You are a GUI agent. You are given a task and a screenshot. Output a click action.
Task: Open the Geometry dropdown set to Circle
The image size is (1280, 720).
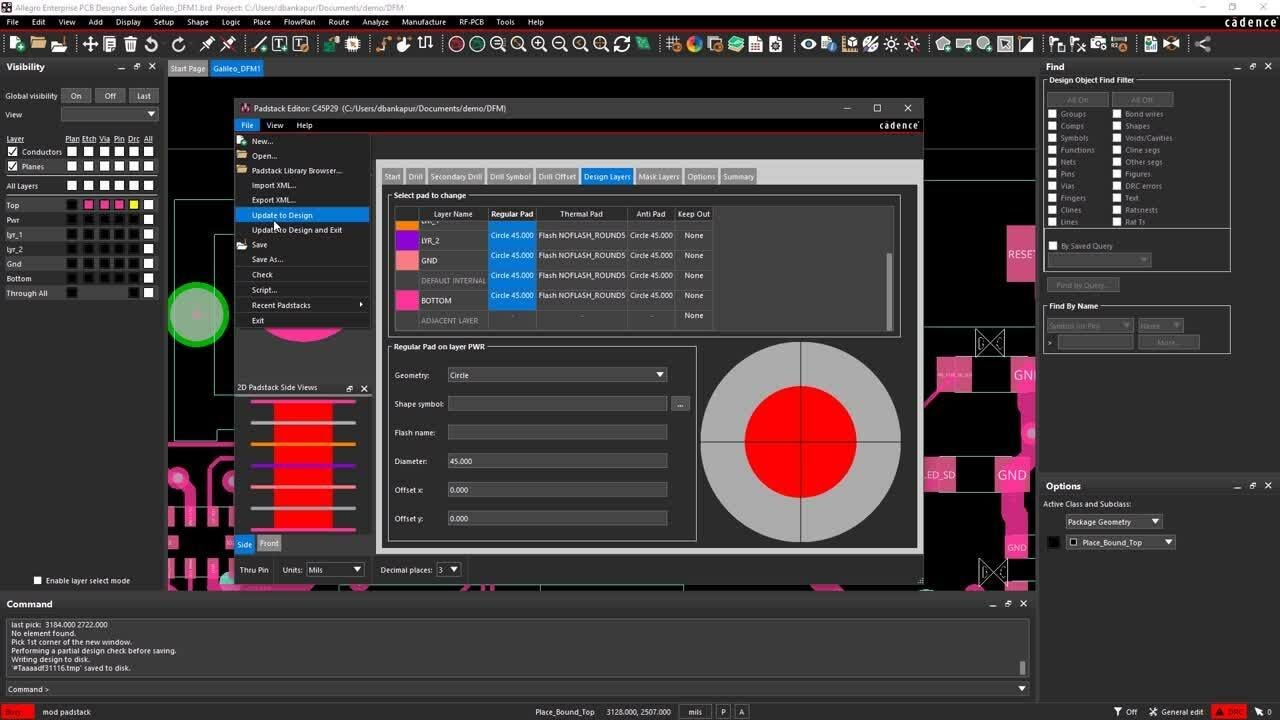(x=557, y=375)
